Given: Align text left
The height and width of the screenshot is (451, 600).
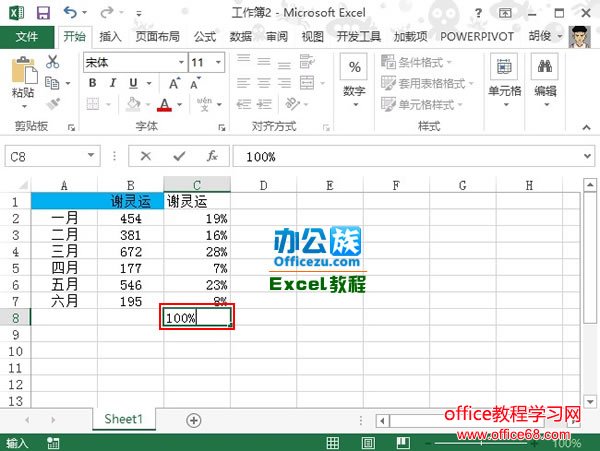Looking at the screenshot, I should tap(243, 83).
